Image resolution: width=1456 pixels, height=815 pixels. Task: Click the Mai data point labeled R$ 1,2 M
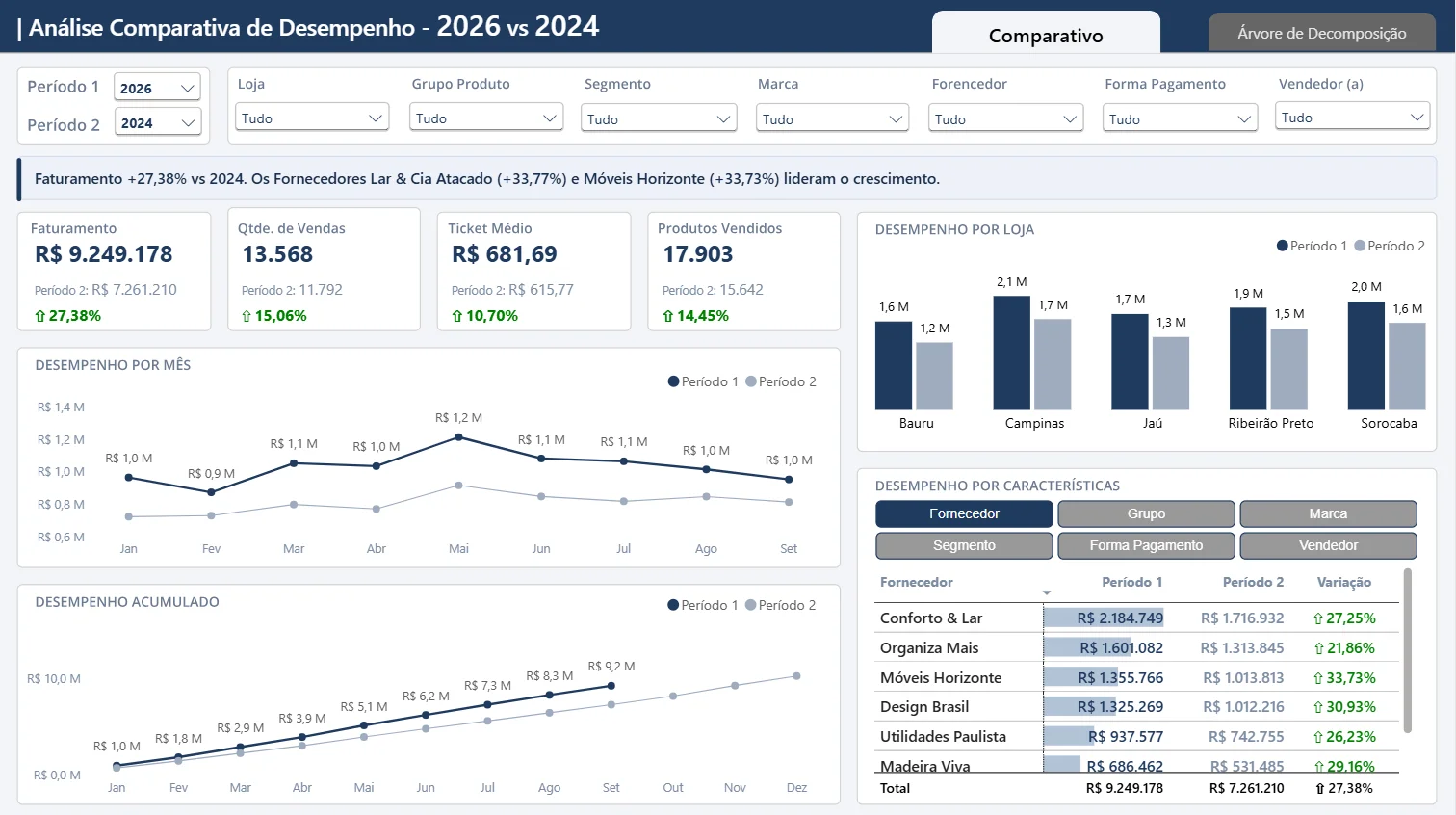[458, 437]
